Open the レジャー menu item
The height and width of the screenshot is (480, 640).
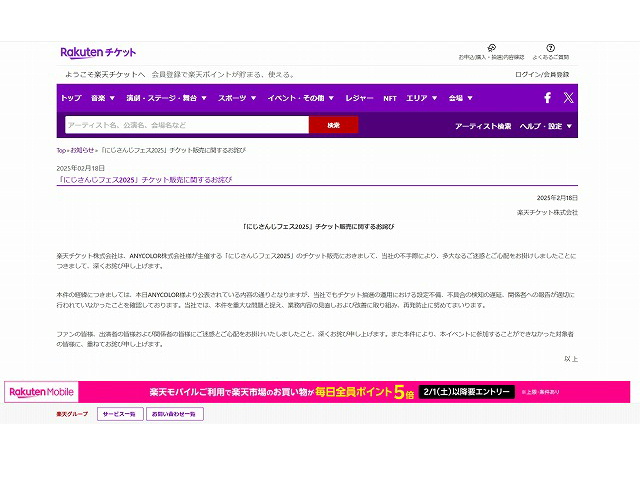click(x=359, y=98)
